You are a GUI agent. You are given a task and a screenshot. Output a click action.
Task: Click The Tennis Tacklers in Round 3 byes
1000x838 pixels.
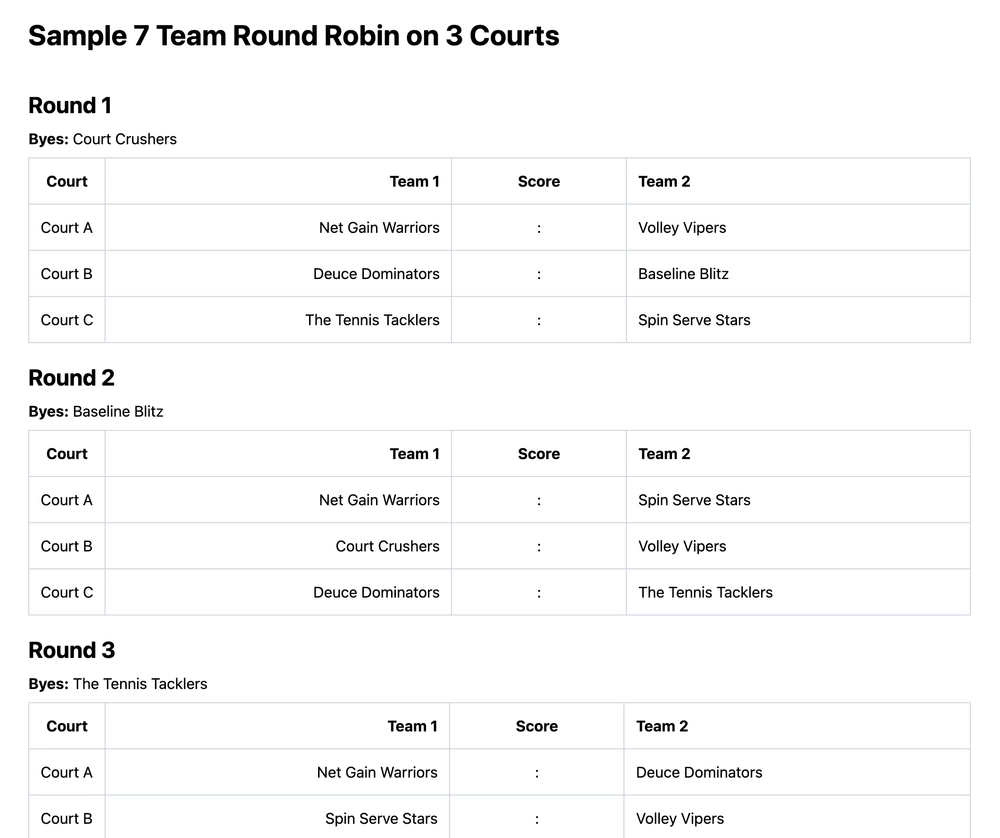(140, 684)
